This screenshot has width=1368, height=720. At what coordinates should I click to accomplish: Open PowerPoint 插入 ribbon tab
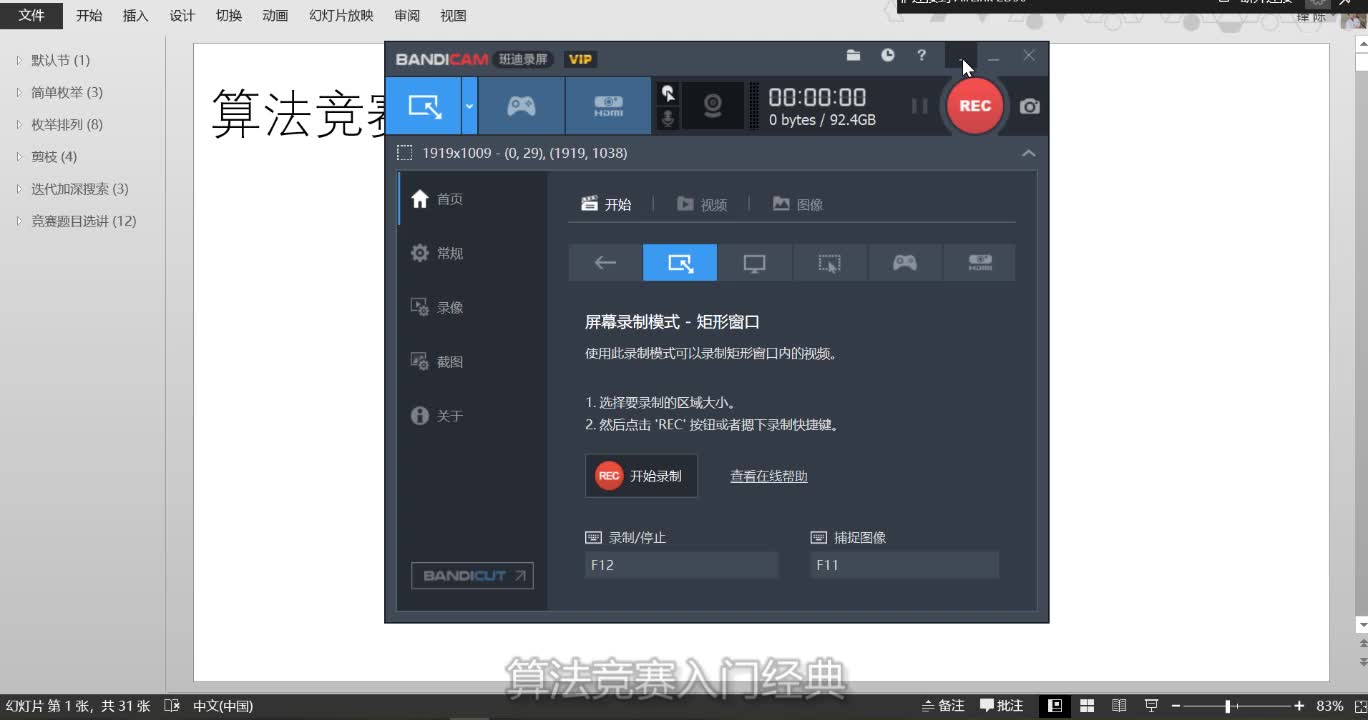pos(135,16)
